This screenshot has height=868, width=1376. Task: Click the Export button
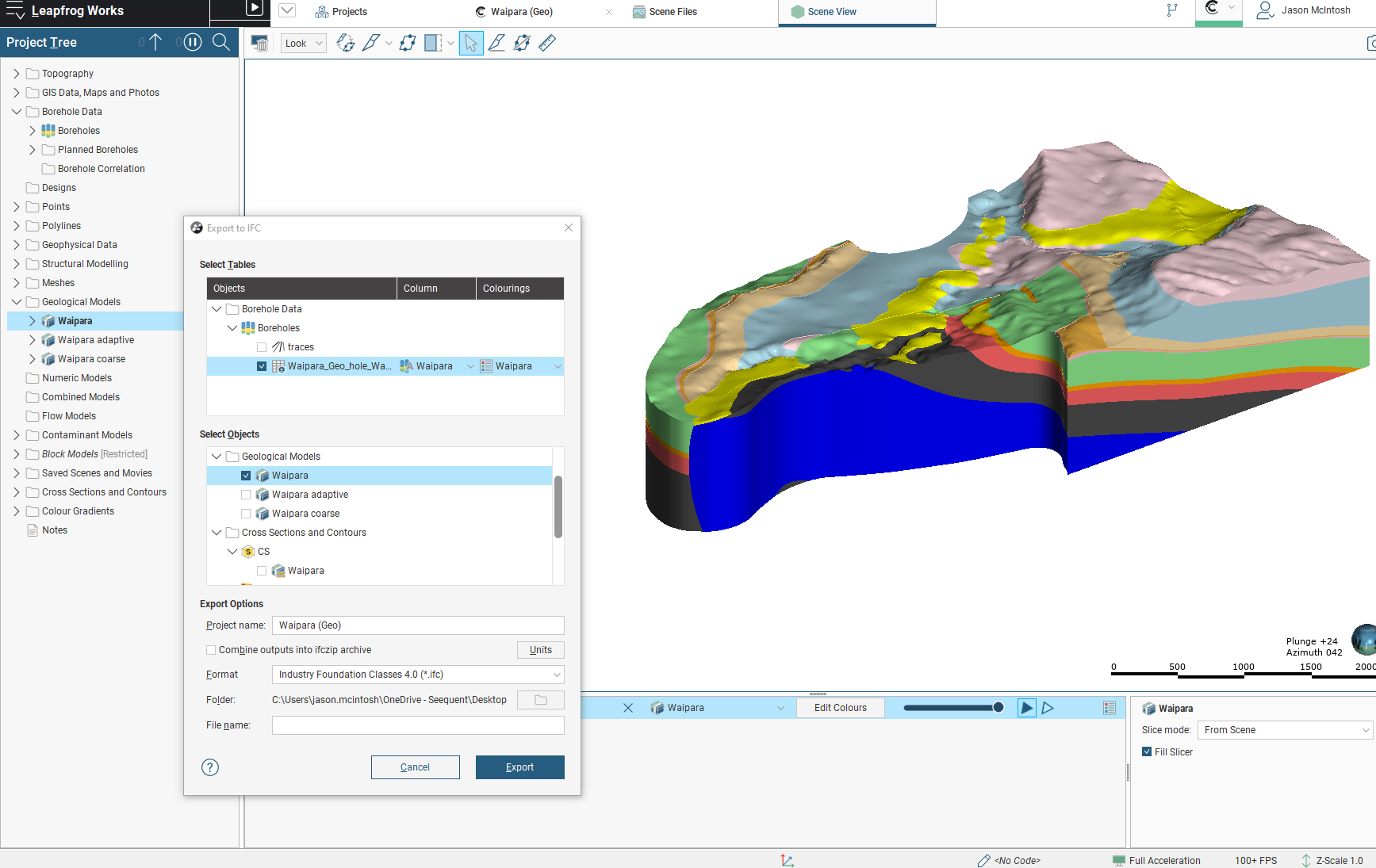click(519, 767)
